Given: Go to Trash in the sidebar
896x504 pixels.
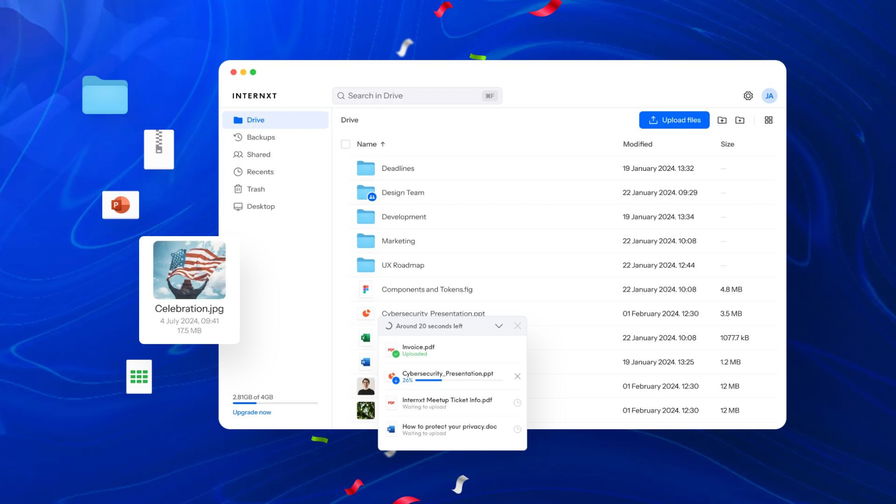Looking at the screenshot, I should pos(256,189).
